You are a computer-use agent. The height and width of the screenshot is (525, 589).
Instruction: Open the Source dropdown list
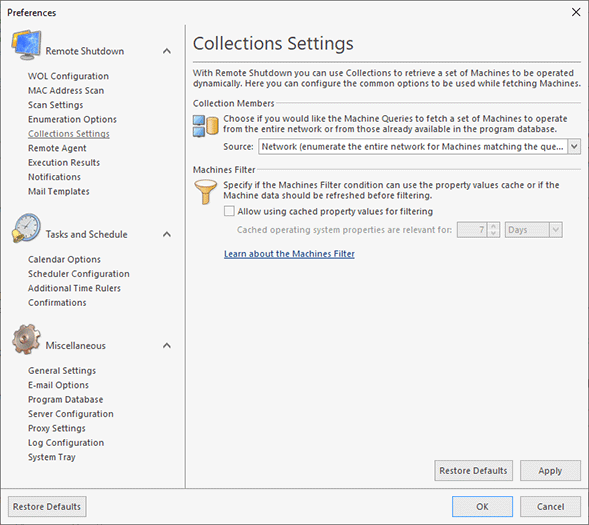(574, 146)
